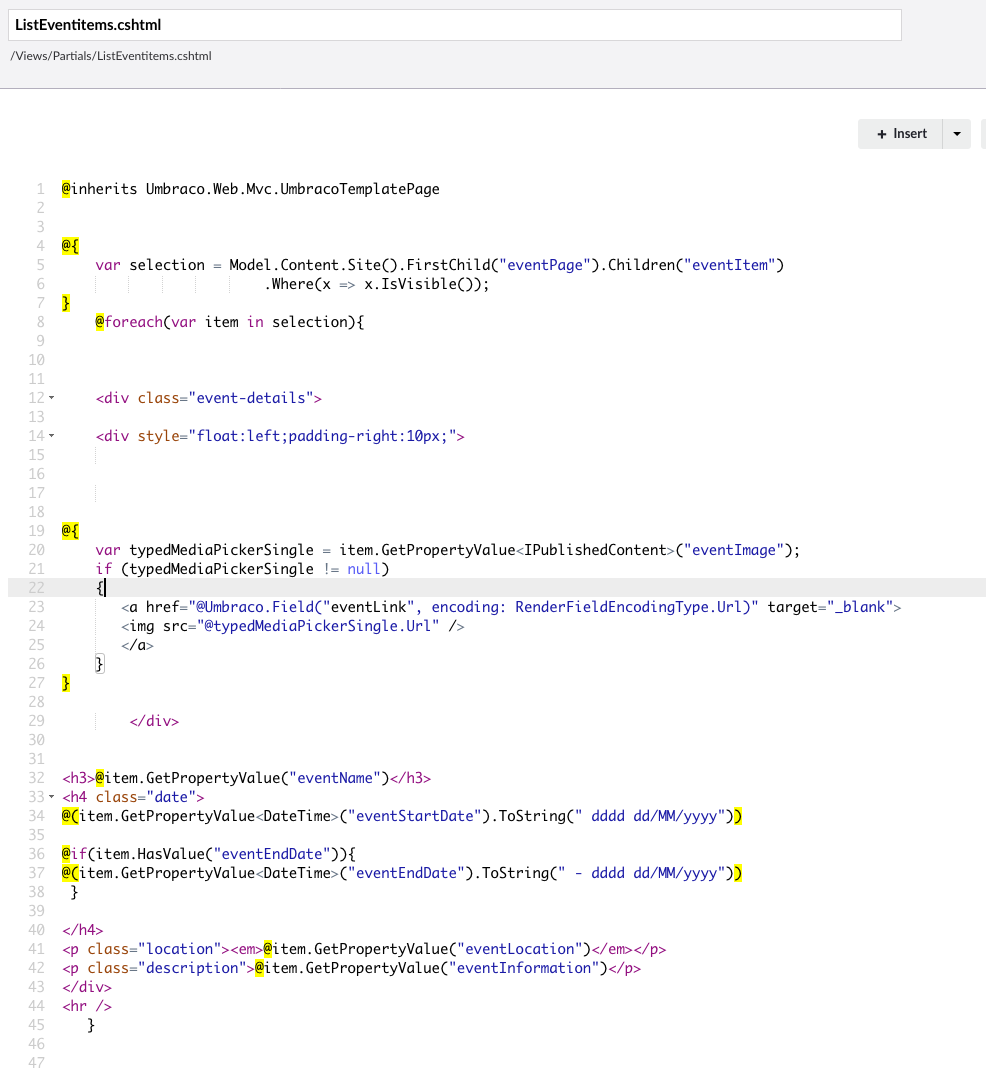The height and width of the screenshot is (1073, 986).
Task: Click line number 22 in the gutter
Action: (x=37, y=588)
